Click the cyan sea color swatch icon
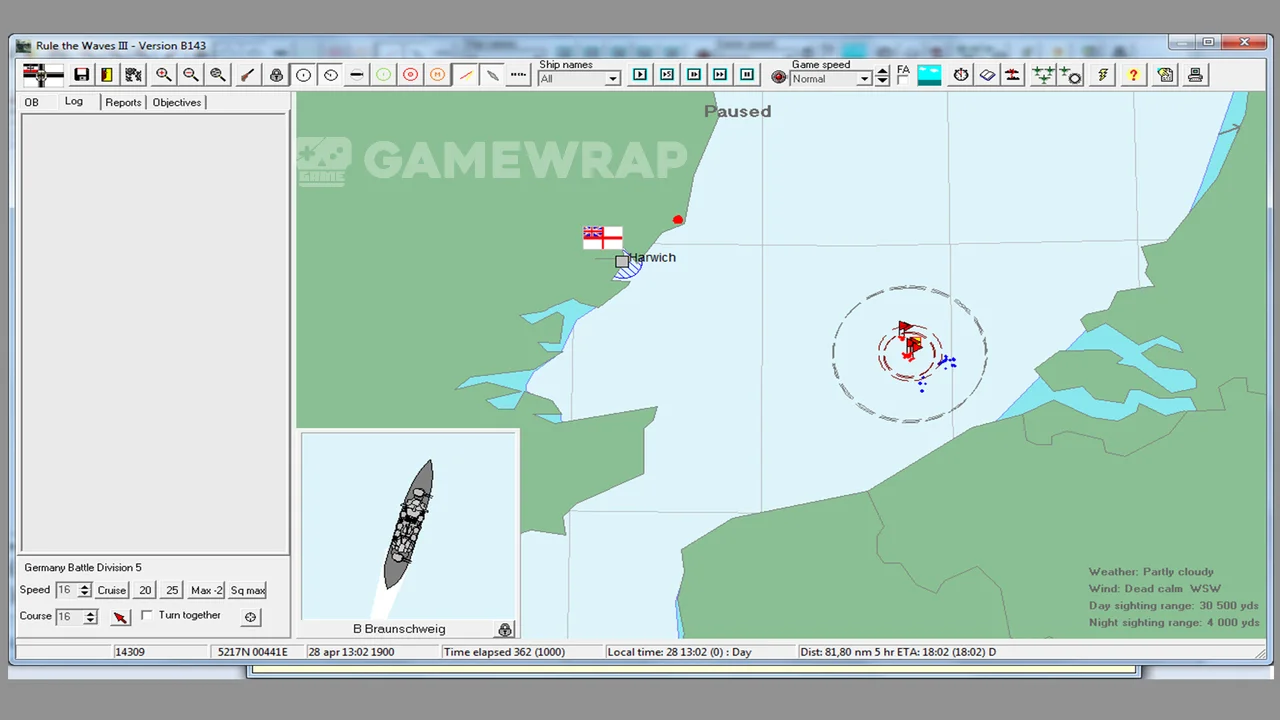1280x720 pixels. 929,75
